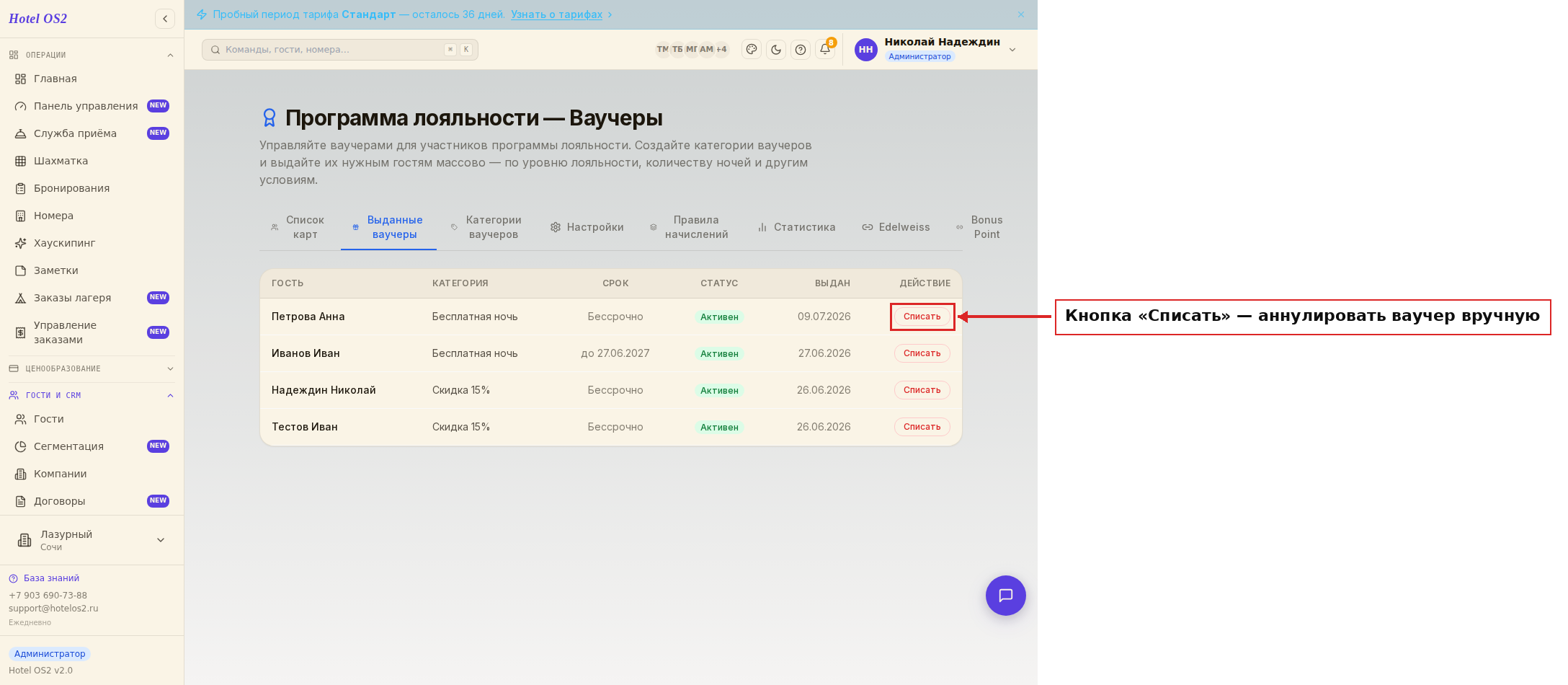Collapse the sidebar with the chevron button
This screenshot has height=685, width=1568.
tap(165, 19)
